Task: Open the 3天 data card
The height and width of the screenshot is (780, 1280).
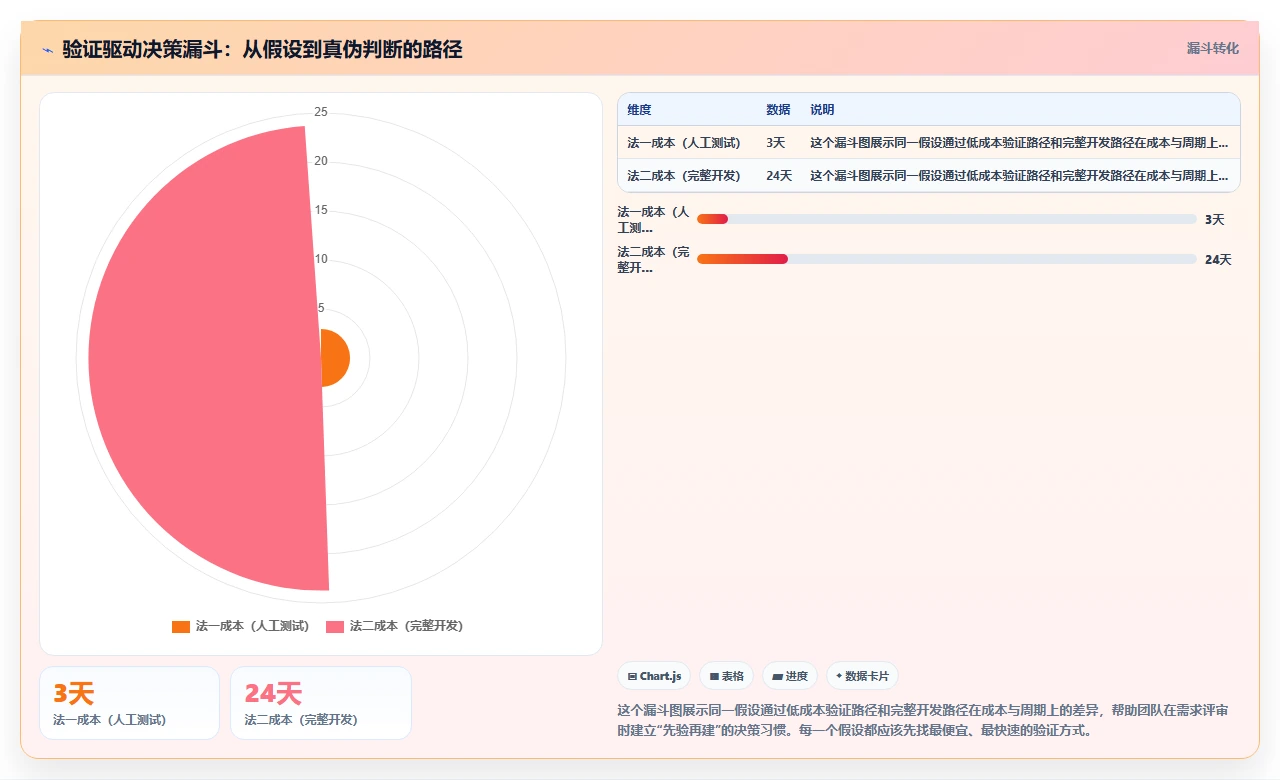Action: pyautogui.click(x=129, y=703)
